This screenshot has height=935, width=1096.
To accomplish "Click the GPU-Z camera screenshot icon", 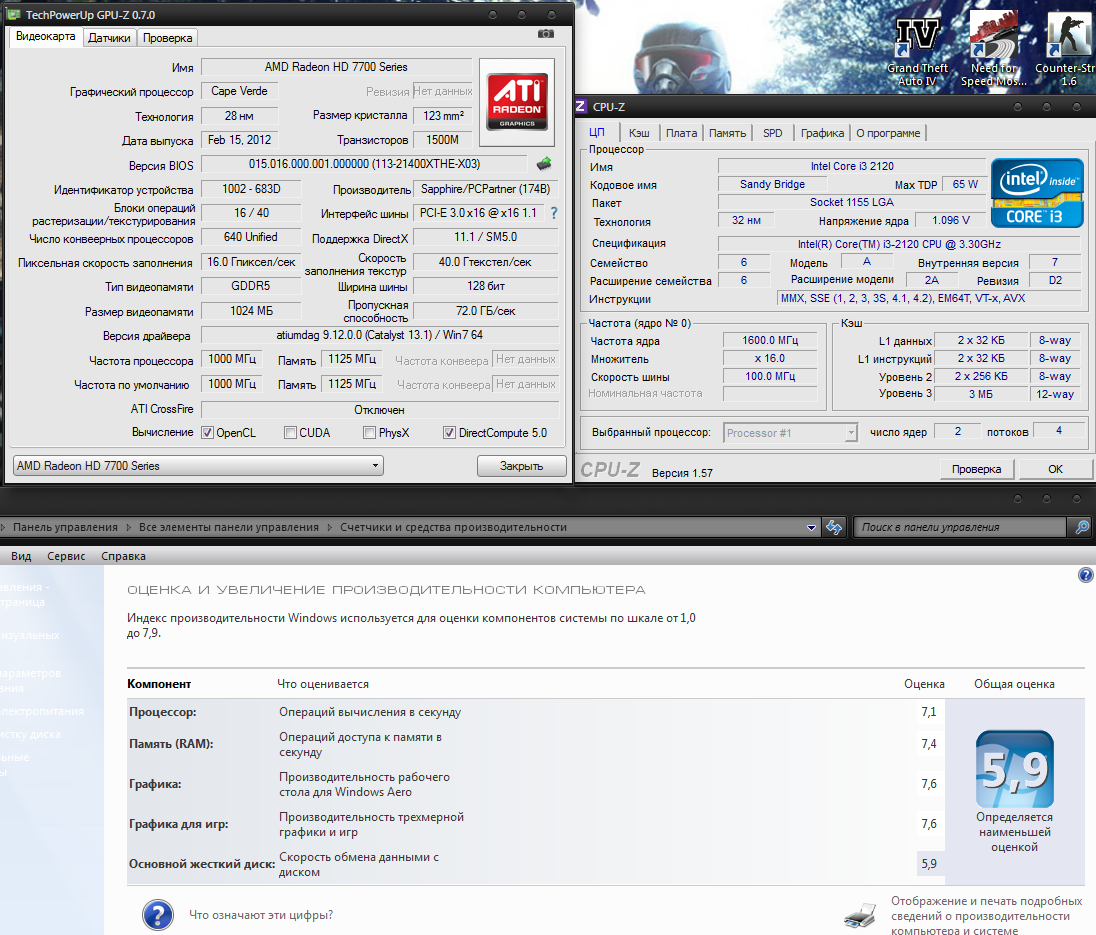I will coord(546,34).
